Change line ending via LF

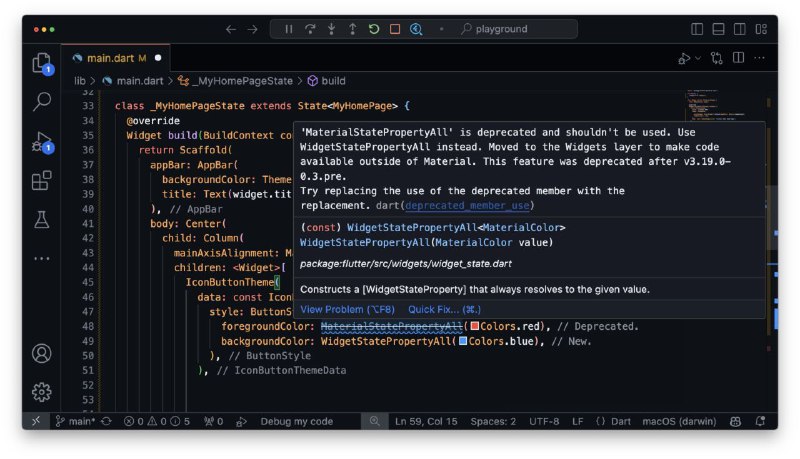coord(578,422)
